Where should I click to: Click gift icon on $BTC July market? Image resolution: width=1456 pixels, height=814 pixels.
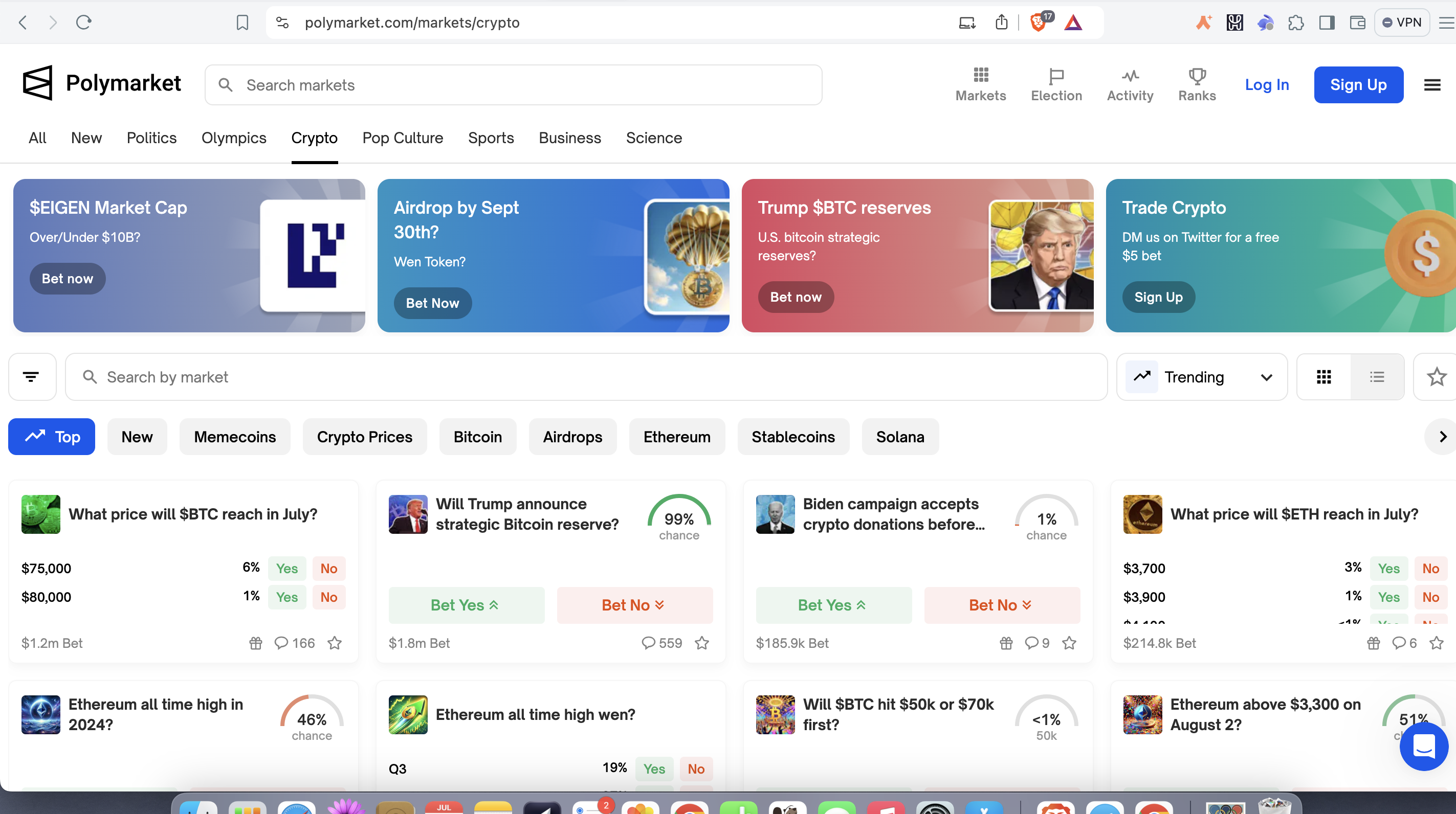[255, 643]
